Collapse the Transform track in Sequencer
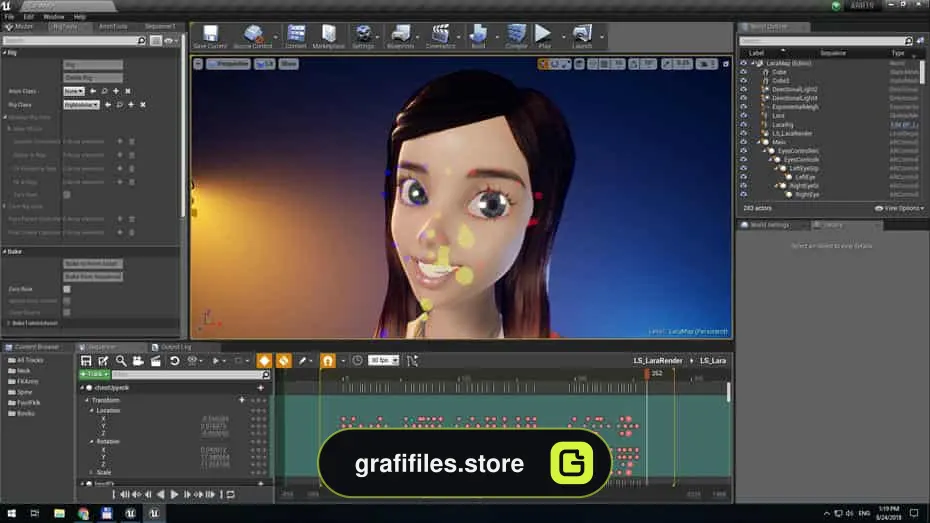 [x=87, y=400]
